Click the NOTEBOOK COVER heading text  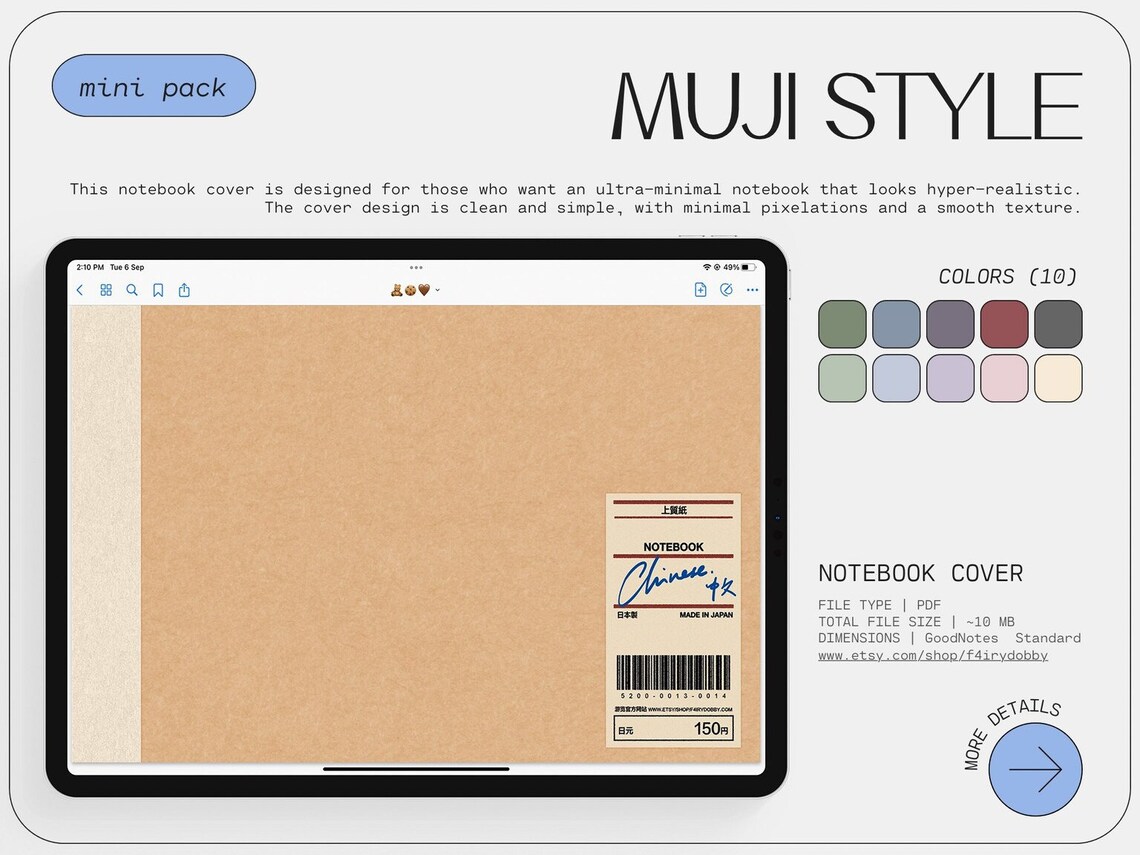tap(921, 573)
